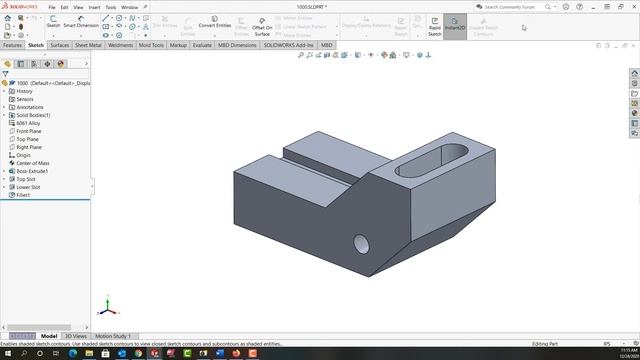Click taskbar search icon
The width and height of the screenshot is (640, 360).
point(24,353)
